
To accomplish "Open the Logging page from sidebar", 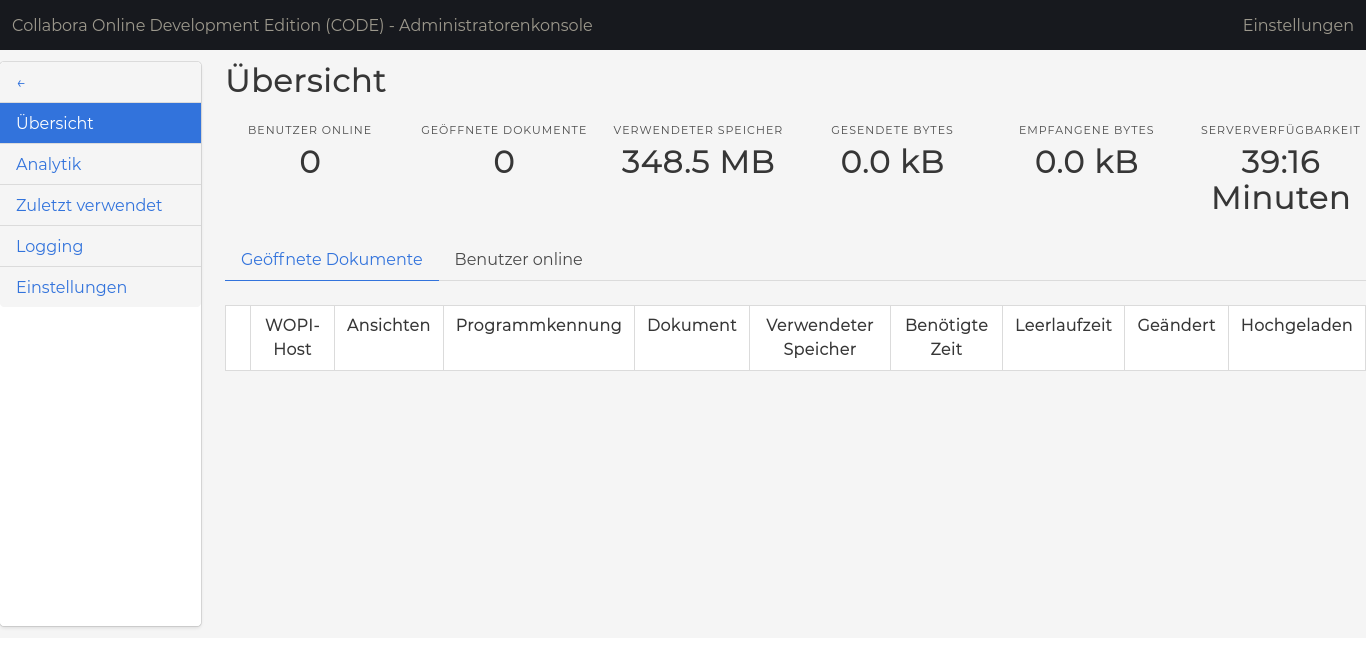I will click(50, 246).
